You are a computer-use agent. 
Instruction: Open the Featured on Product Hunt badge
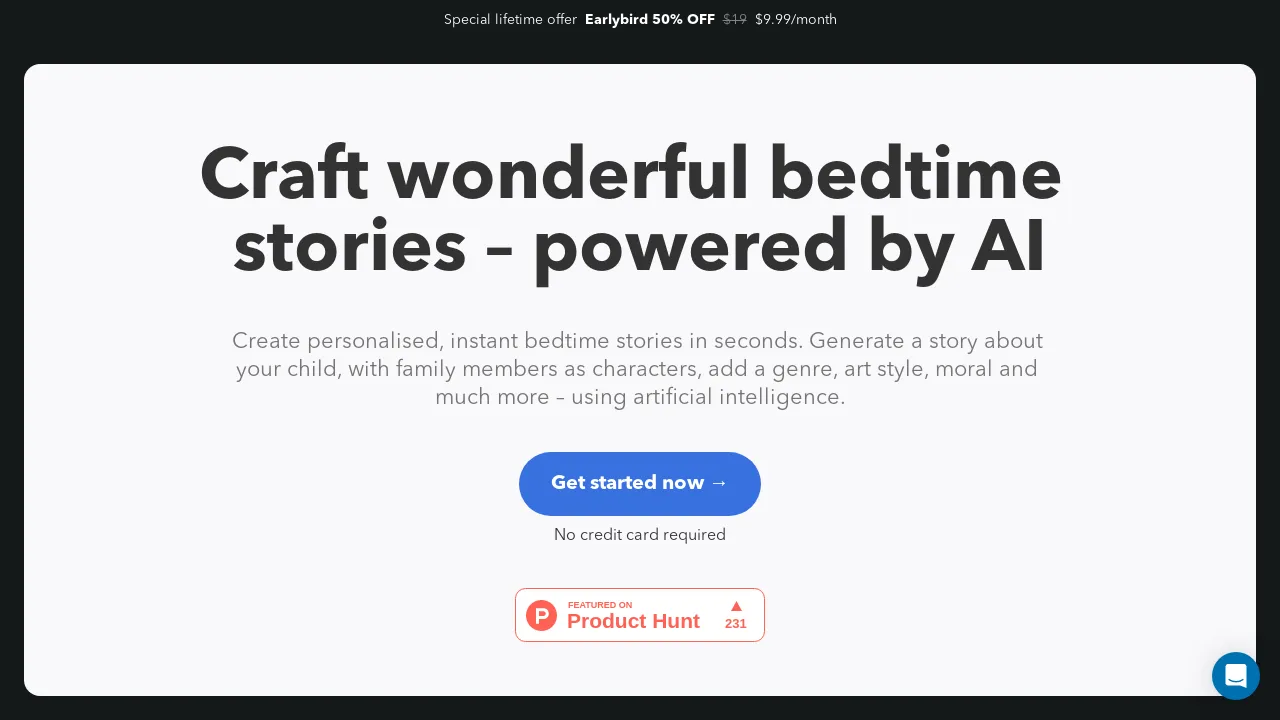(x=640, y=615)
